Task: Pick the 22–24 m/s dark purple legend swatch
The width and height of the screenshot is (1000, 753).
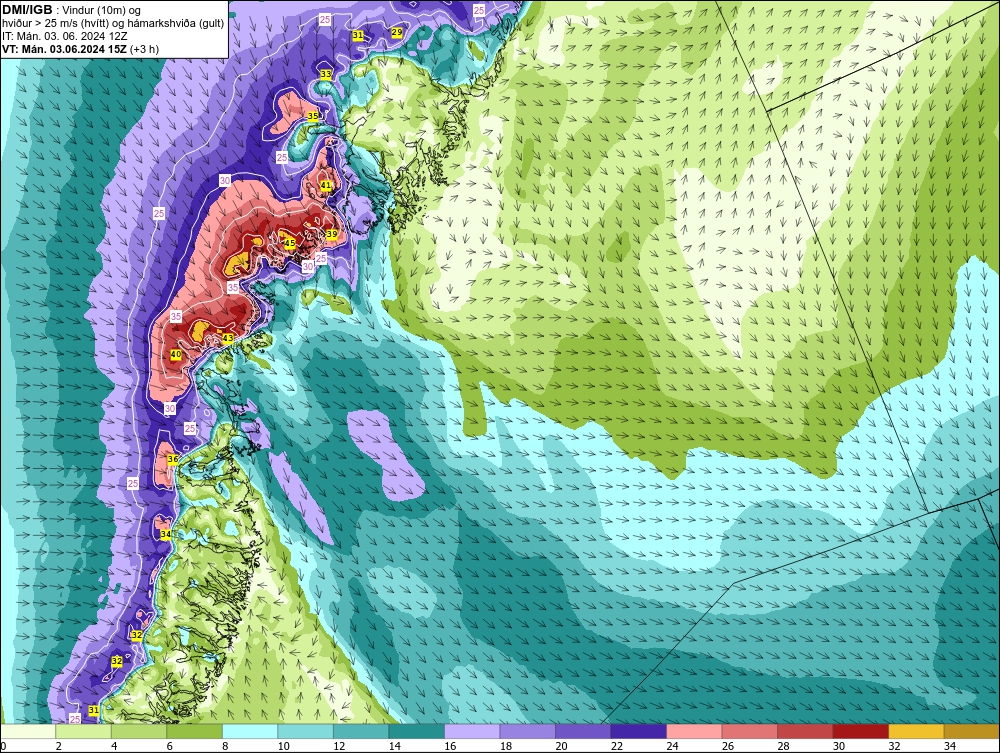Action: (x=638, y=731)
